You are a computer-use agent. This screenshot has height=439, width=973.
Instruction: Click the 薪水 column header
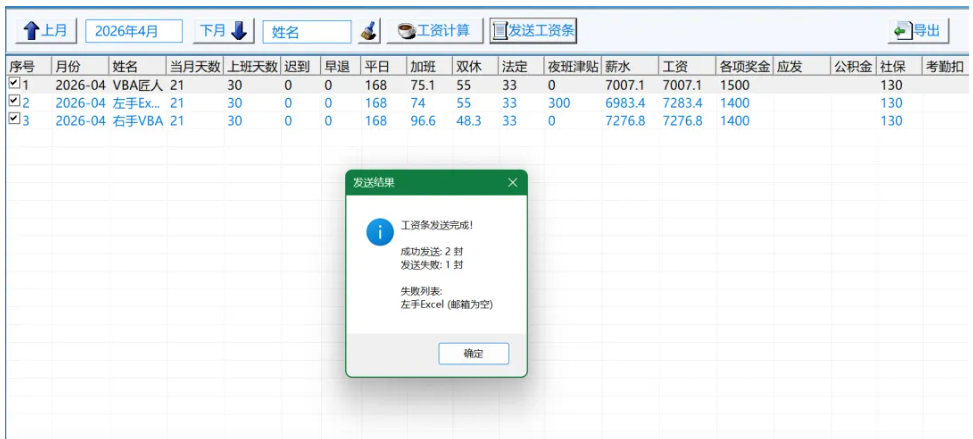coord(630,67)
